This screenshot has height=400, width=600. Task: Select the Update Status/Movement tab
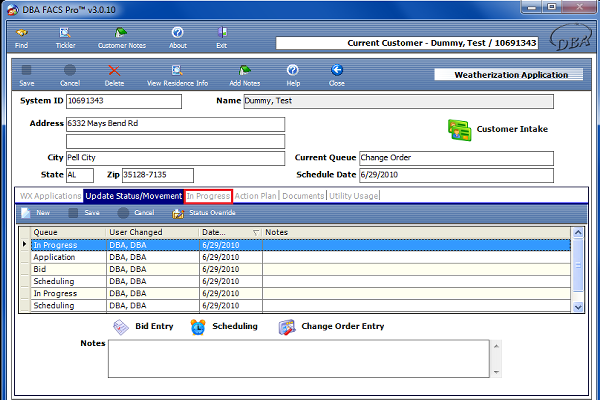tap(134, 196)
